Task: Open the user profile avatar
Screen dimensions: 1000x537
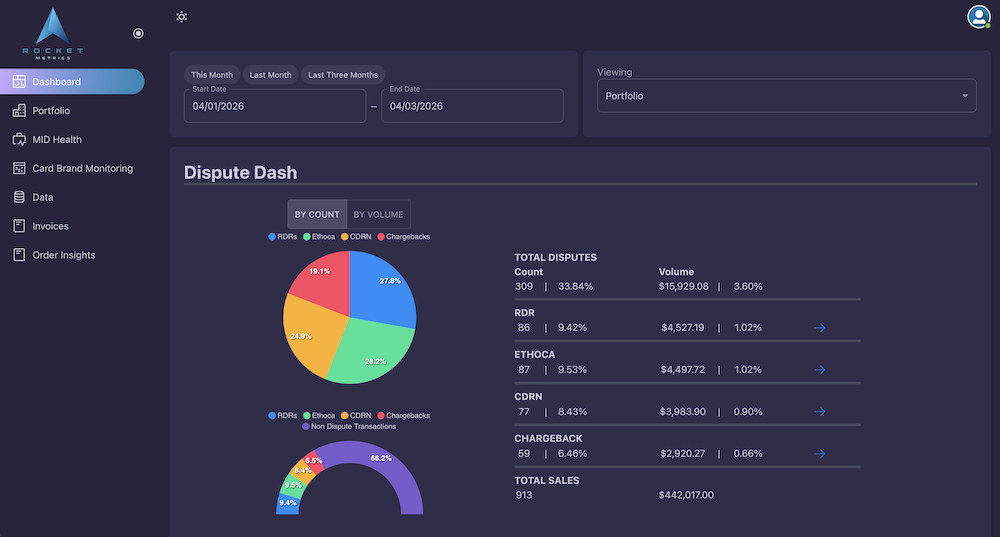Action: tap(978, 17)
